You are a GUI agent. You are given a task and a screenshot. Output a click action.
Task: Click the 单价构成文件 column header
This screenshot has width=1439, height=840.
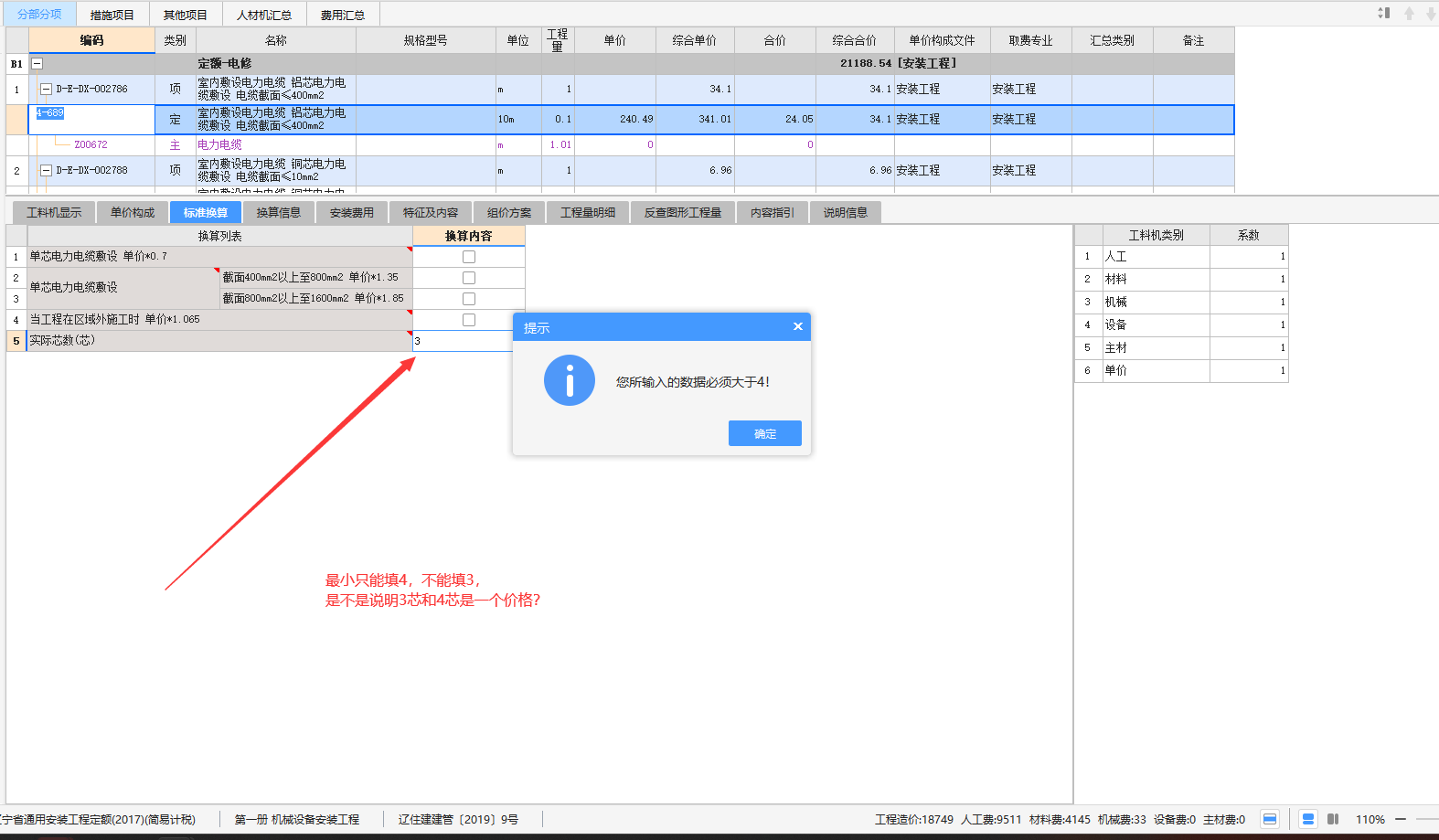(942, 40)
